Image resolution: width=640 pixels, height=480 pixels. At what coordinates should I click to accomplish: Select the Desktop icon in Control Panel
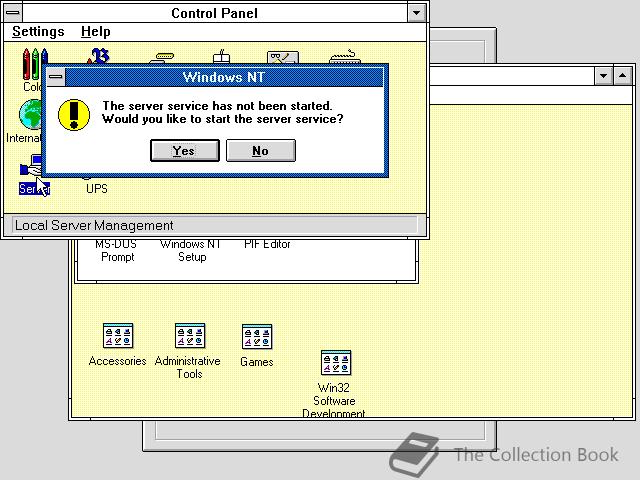283,58
